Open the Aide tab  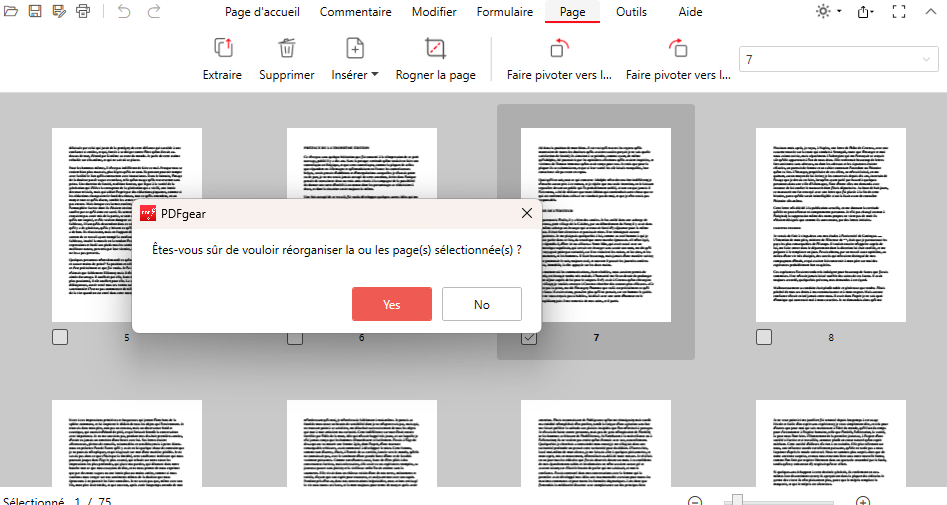(x=690, y=11)
